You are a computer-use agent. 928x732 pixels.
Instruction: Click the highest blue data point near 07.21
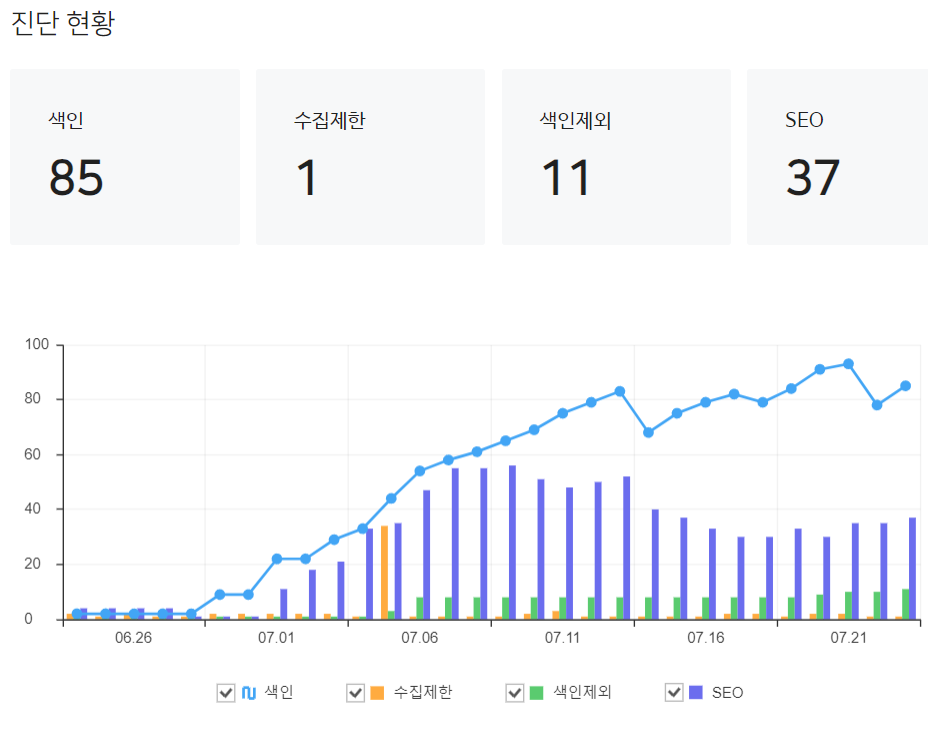pyautogui.click(x=848, y=362)
